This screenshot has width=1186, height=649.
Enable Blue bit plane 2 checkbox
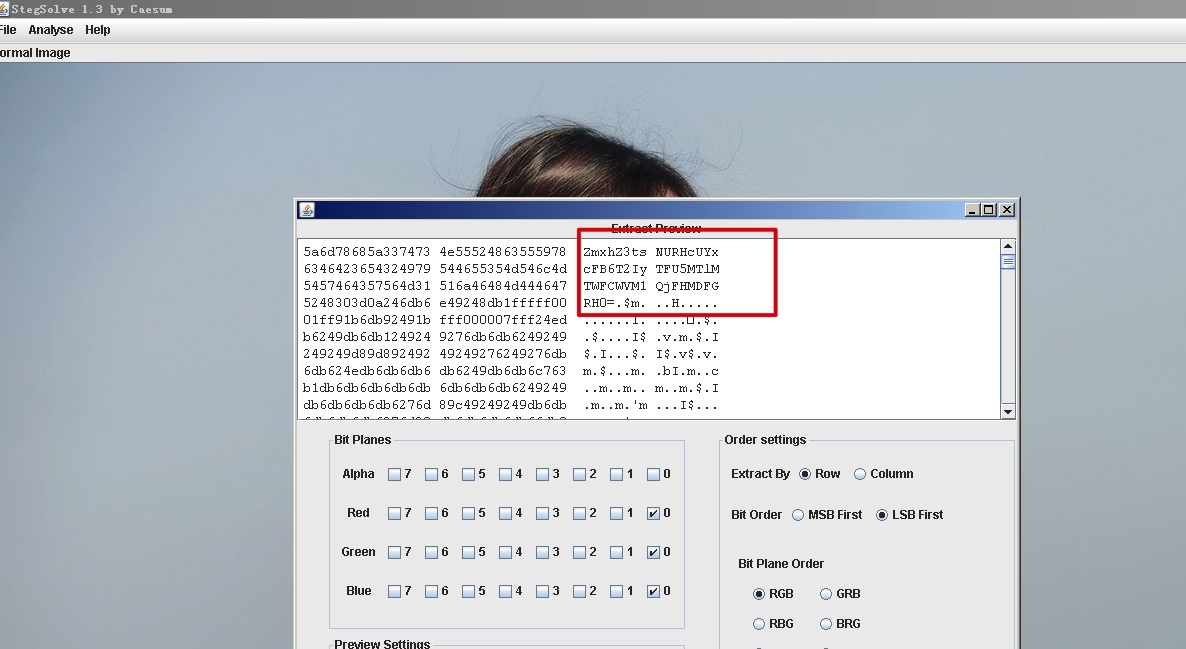pos(579,592)
